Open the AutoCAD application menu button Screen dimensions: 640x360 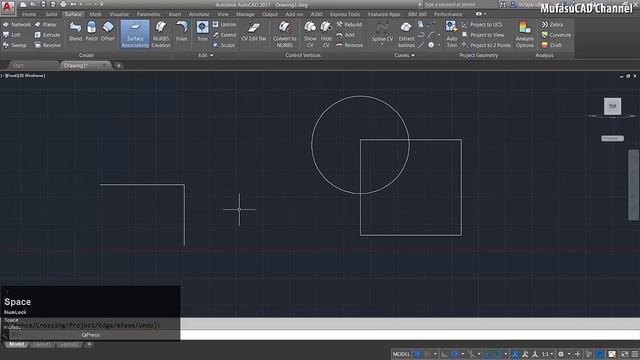click(8, 7)
